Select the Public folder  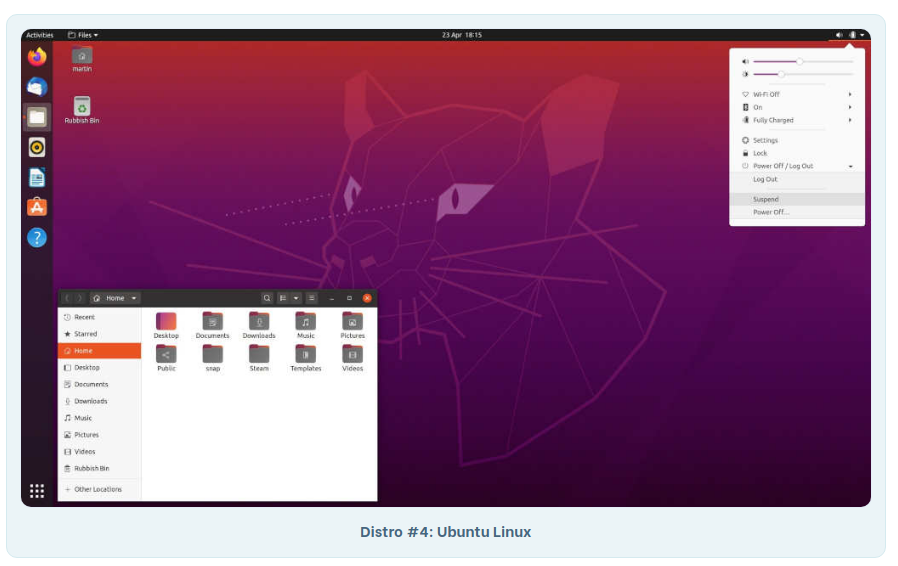(166, 359)
